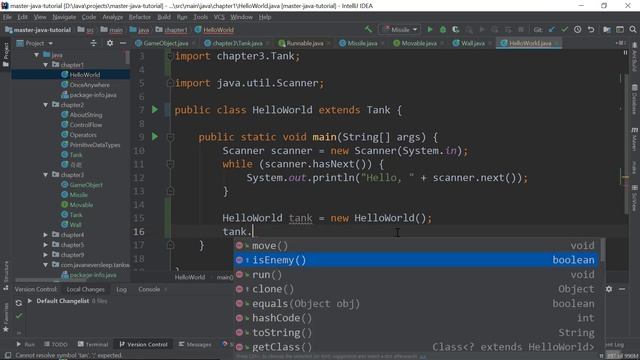640x360 pixels.
Task: Open the Navigate menu
Action: (x=64, y=17)
